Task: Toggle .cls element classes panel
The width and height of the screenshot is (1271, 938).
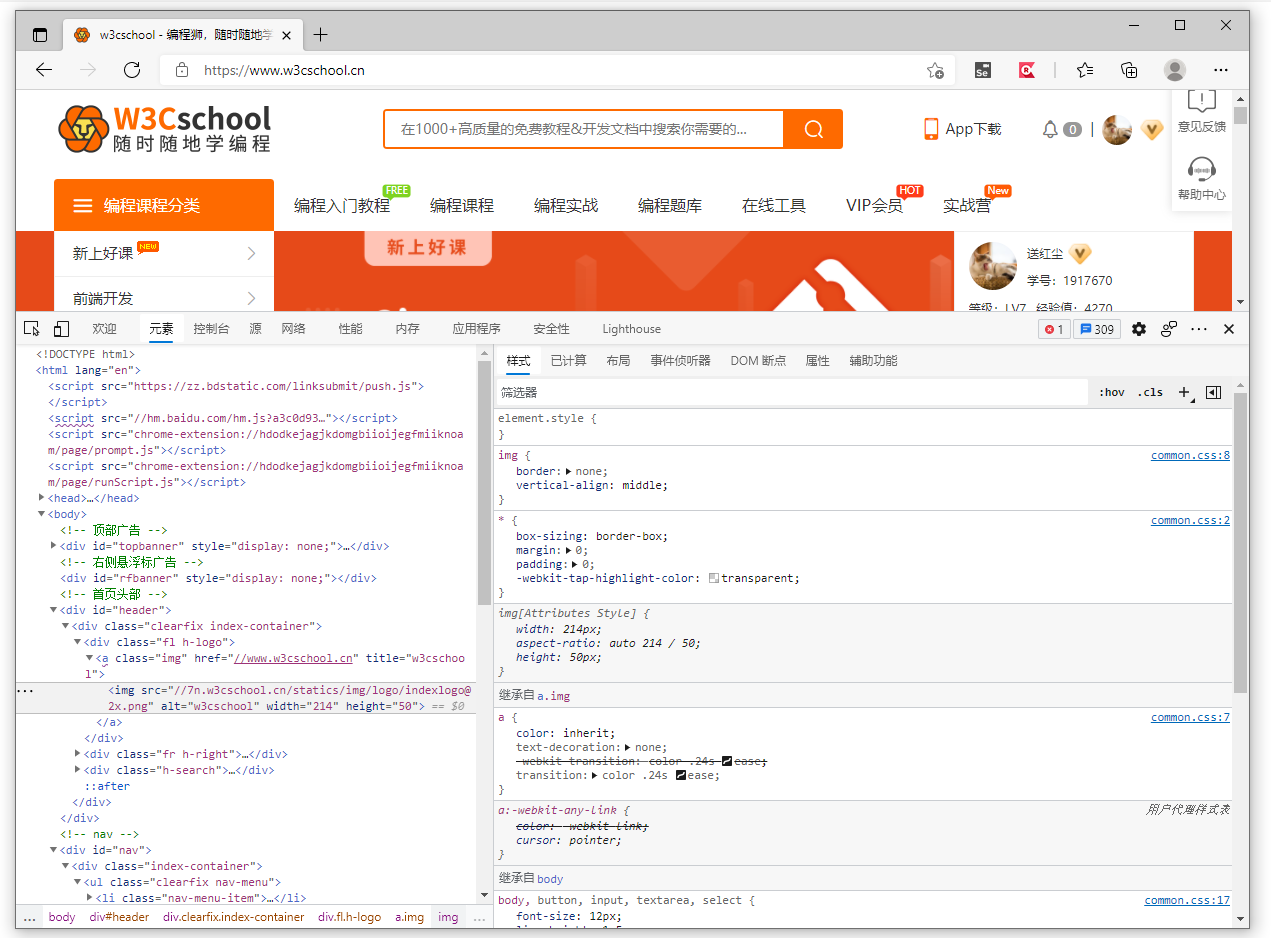Action: [1150, 392]
